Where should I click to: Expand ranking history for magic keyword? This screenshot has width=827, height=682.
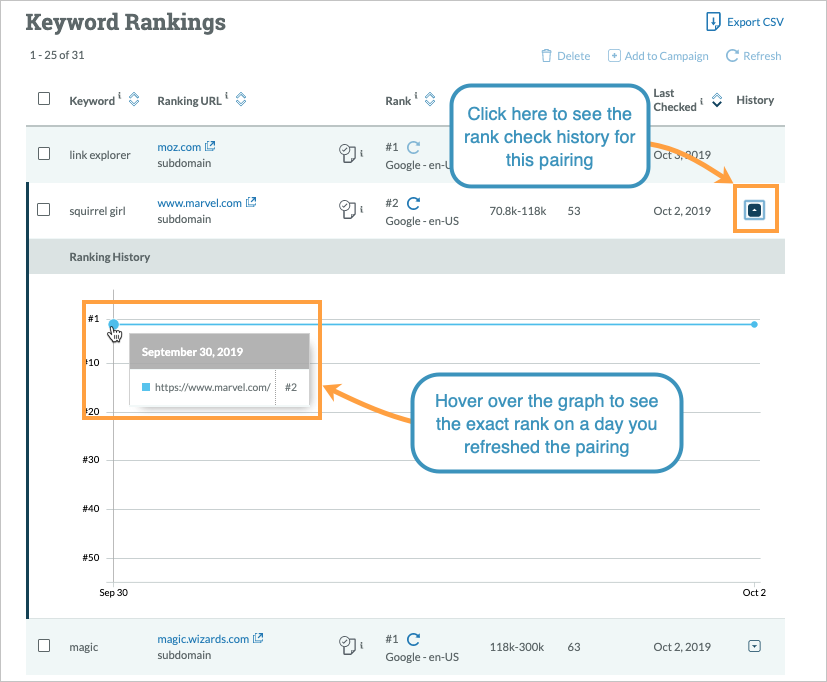(755, 646)
